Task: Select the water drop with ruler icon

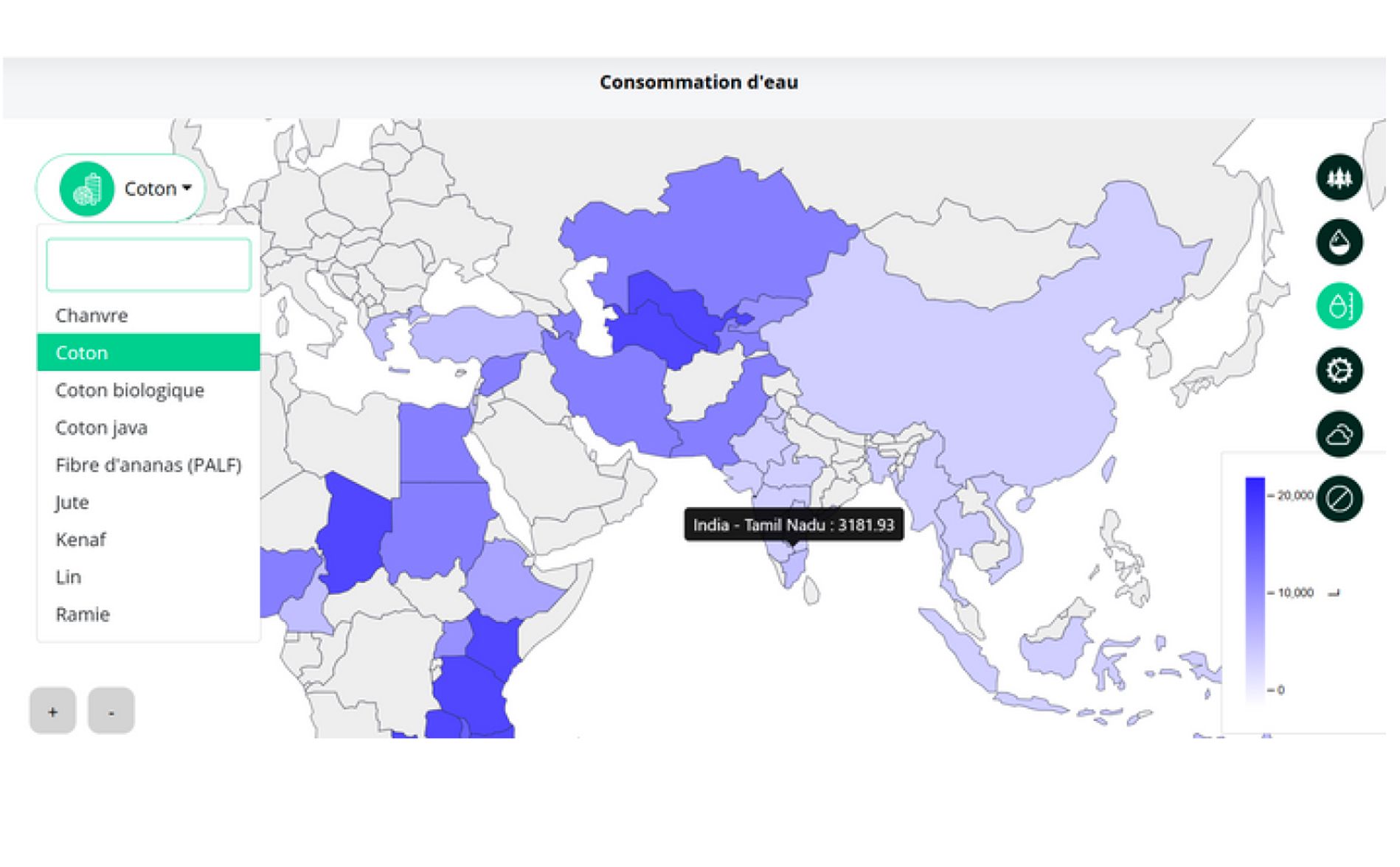Action: (1339, 306)
